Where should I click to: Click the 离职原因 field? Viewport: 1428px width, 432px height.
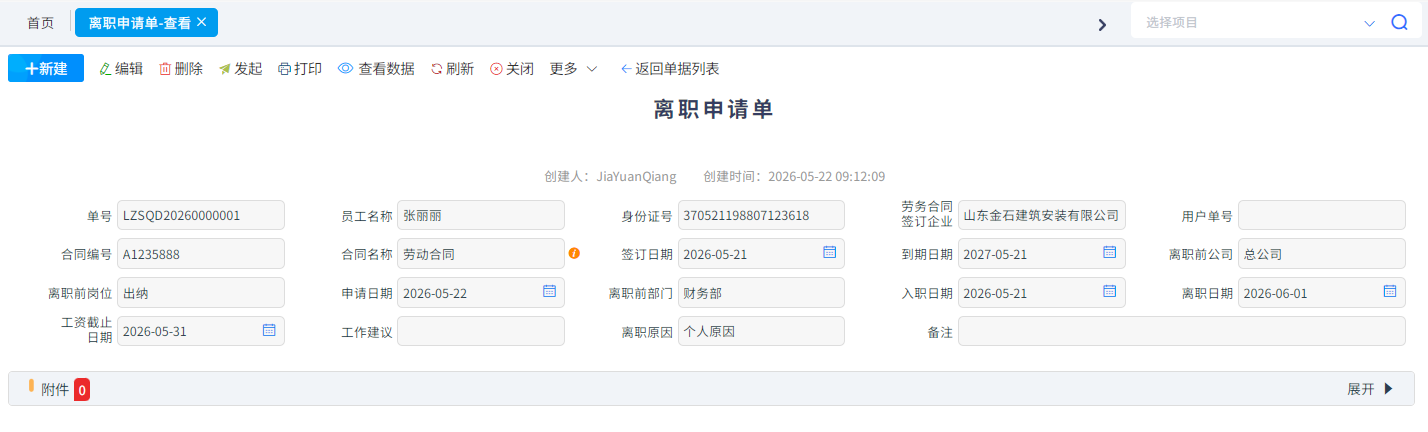coord(761,331)
